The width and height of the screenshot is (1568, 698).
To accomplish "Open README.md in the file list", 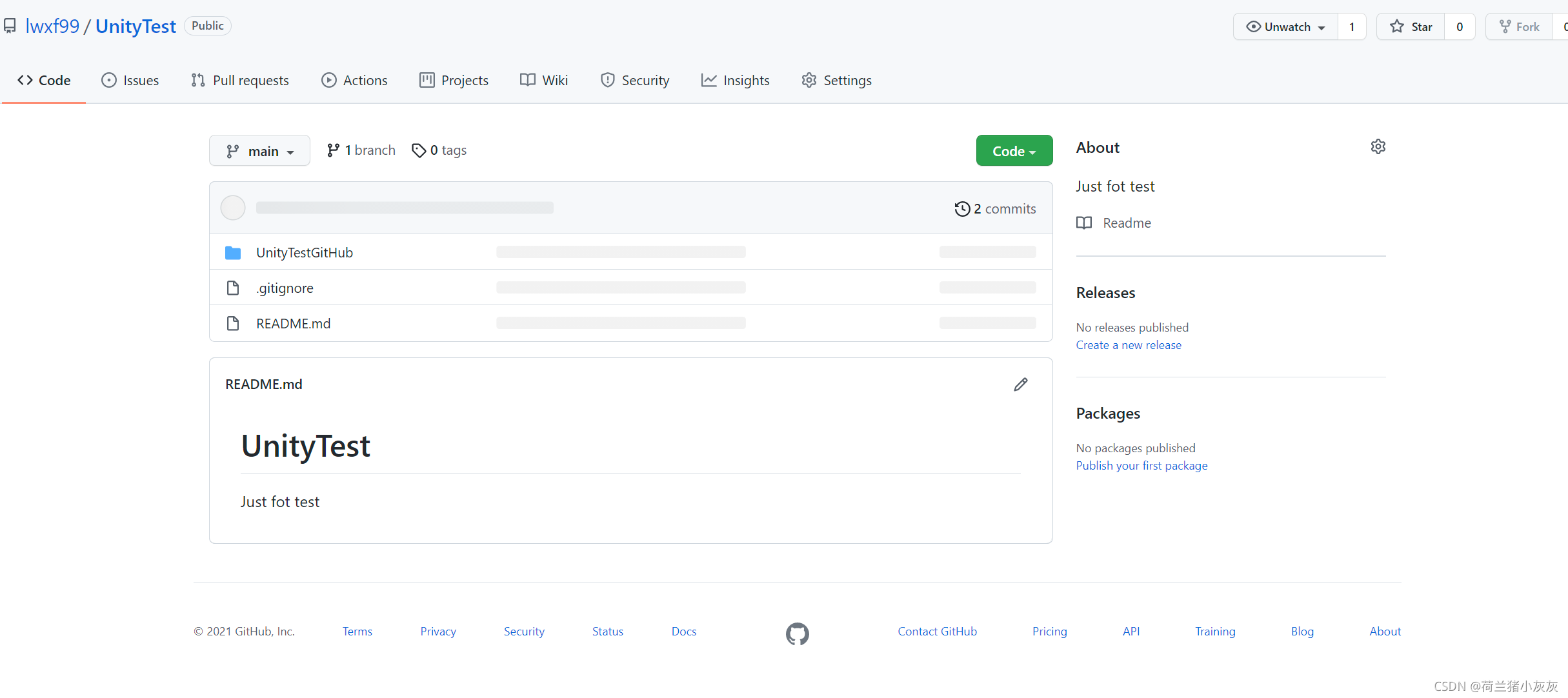I will 293,324.
